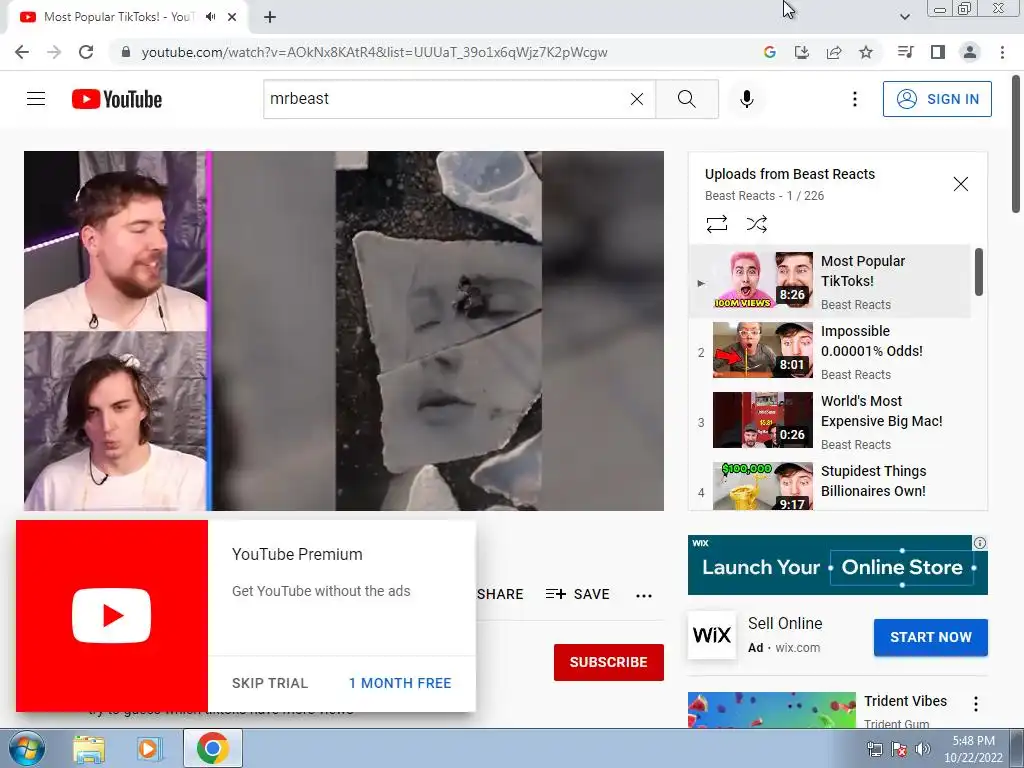
Task: Click START NOW on Wix ad
Action: (931, 637)
